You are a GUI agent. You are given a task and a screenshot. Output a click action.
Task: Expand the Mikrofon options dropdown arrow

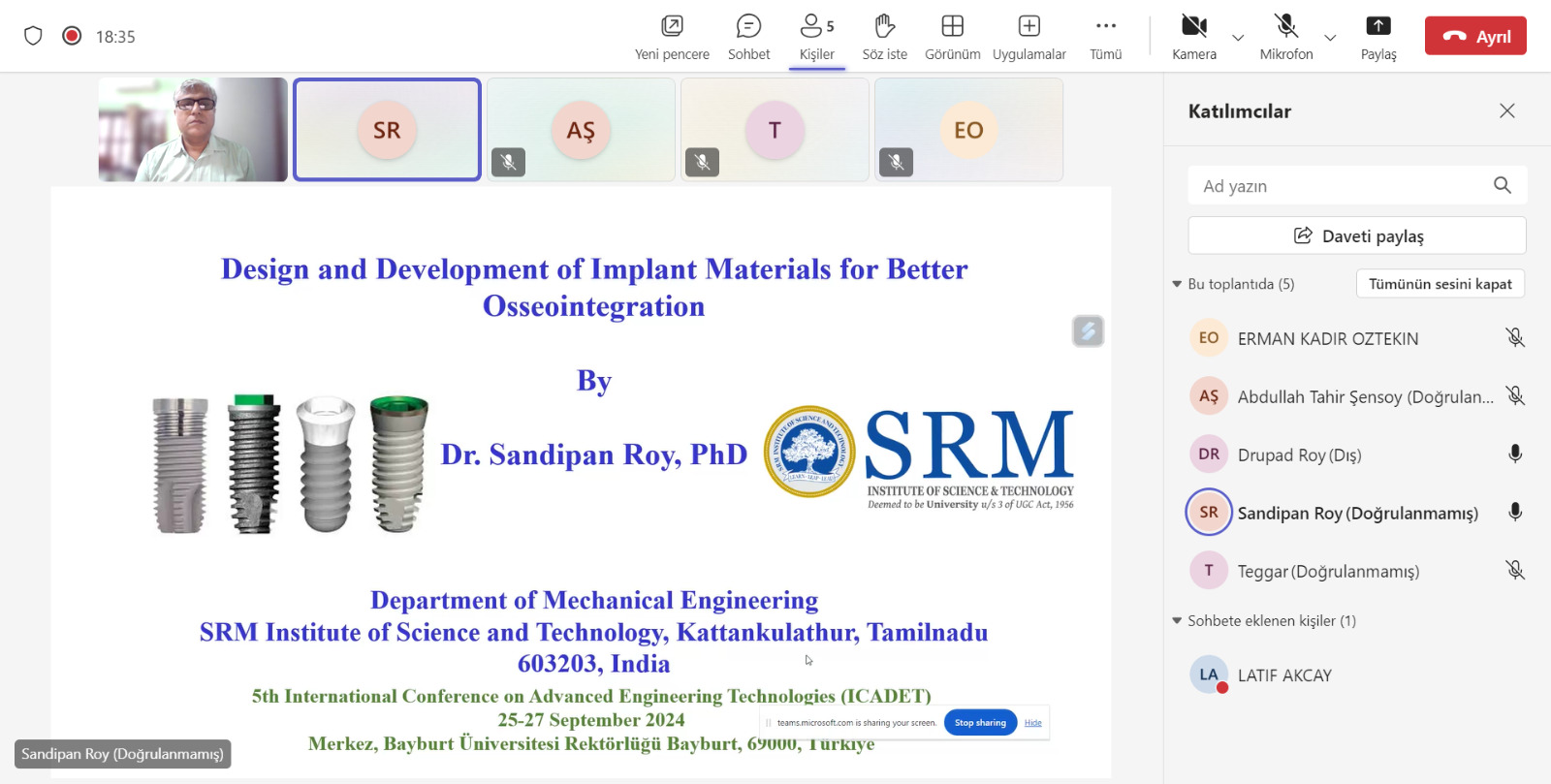(1330, 38)
